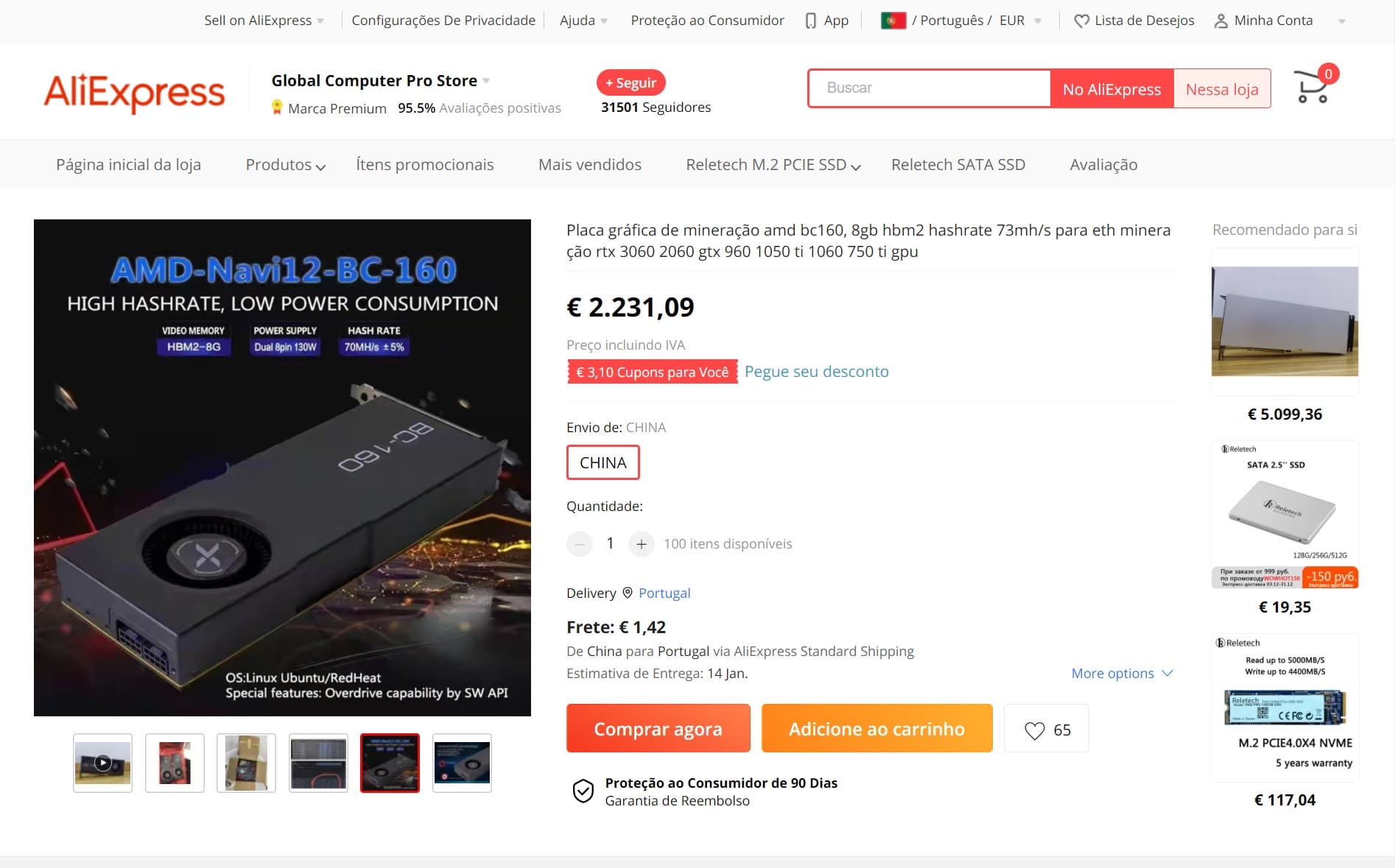Click the Comprar agora button
This screenshot has width=1395, height=868.
click(x=658, y=728)
